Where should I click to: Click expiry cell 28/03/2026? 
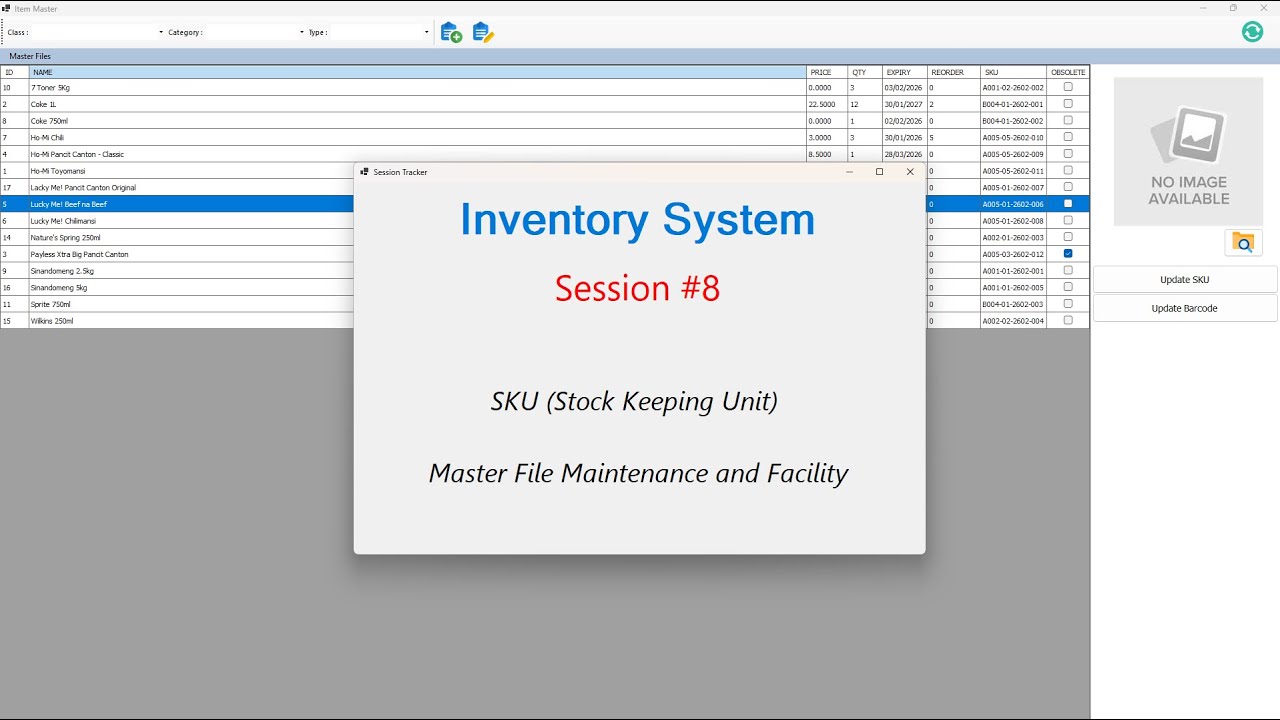tap(904, 154)
